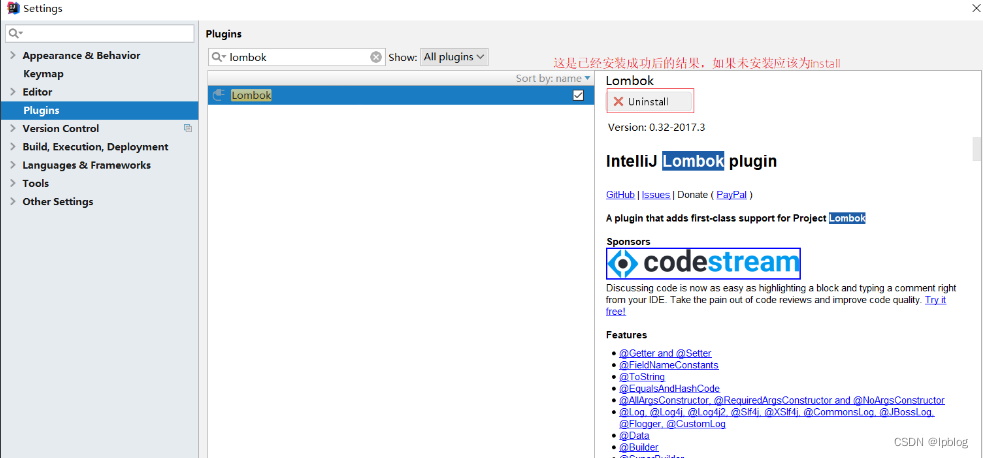Click the Lombok plugin plug icon
983x458 pixels.
coord(219,95)
